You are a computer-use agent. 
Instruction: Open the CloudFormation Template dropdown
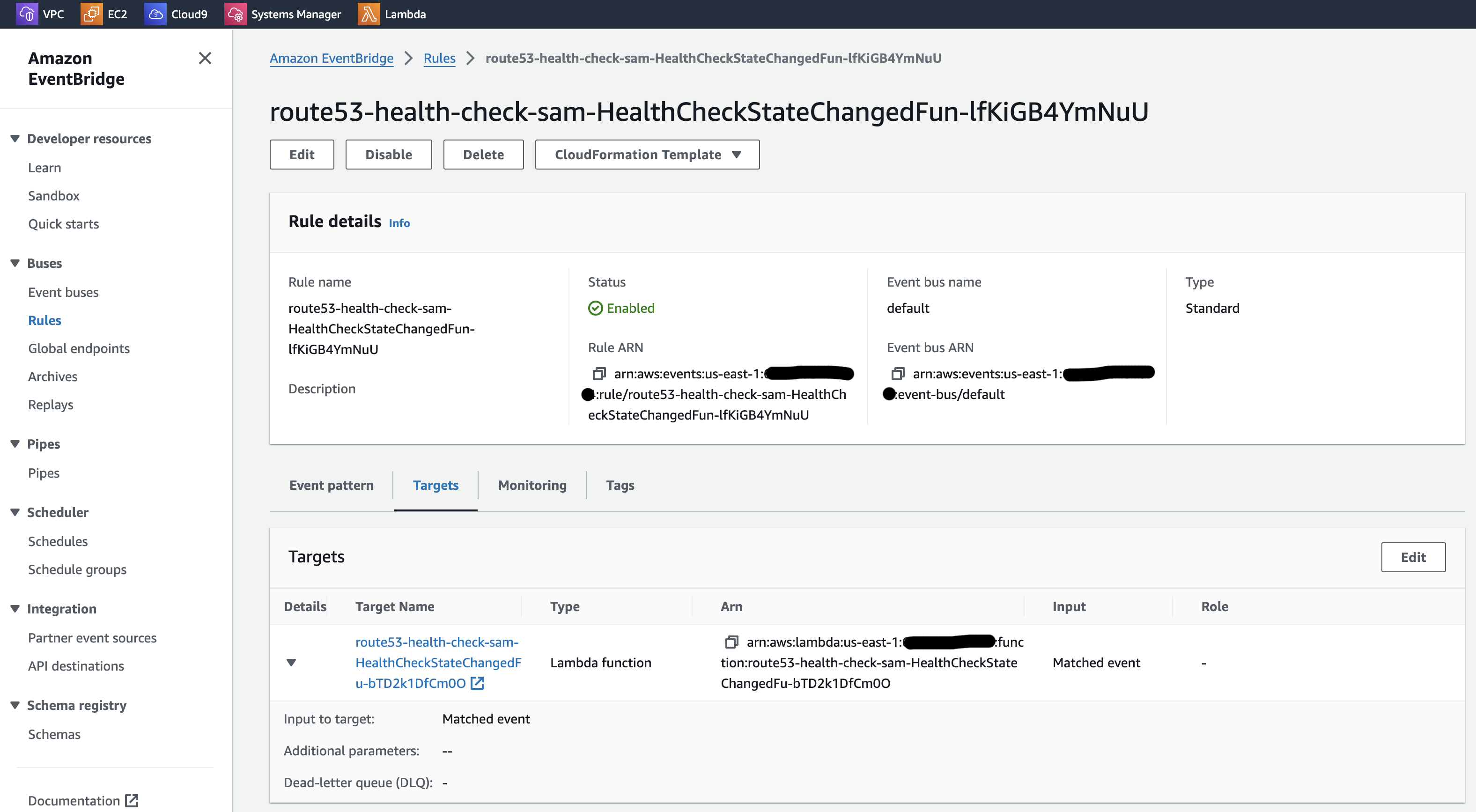[647, 154]
